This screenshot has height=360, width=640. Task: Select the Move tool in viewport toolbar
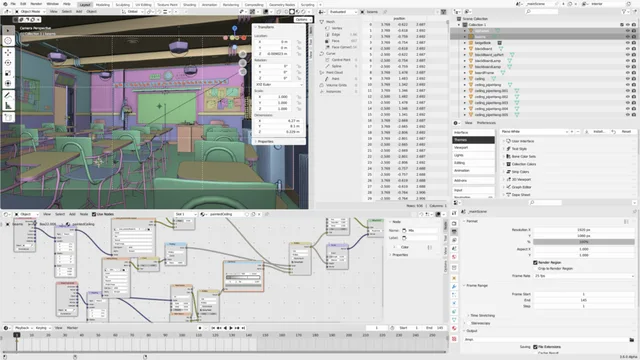8,52
